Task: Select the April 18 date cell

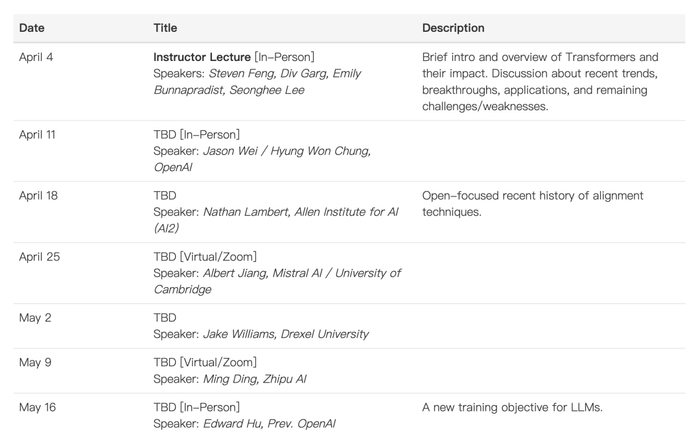Action: (x=38, y=195)
